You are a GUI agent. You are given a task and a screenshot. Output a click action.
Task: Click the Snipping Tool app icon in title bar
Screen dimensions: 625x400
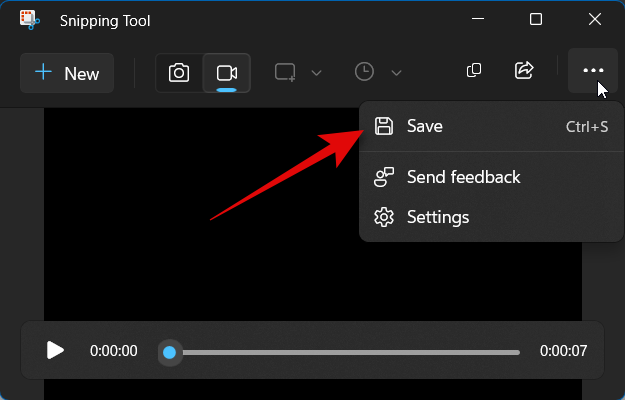pyautogui.click(x=29, y=20)
